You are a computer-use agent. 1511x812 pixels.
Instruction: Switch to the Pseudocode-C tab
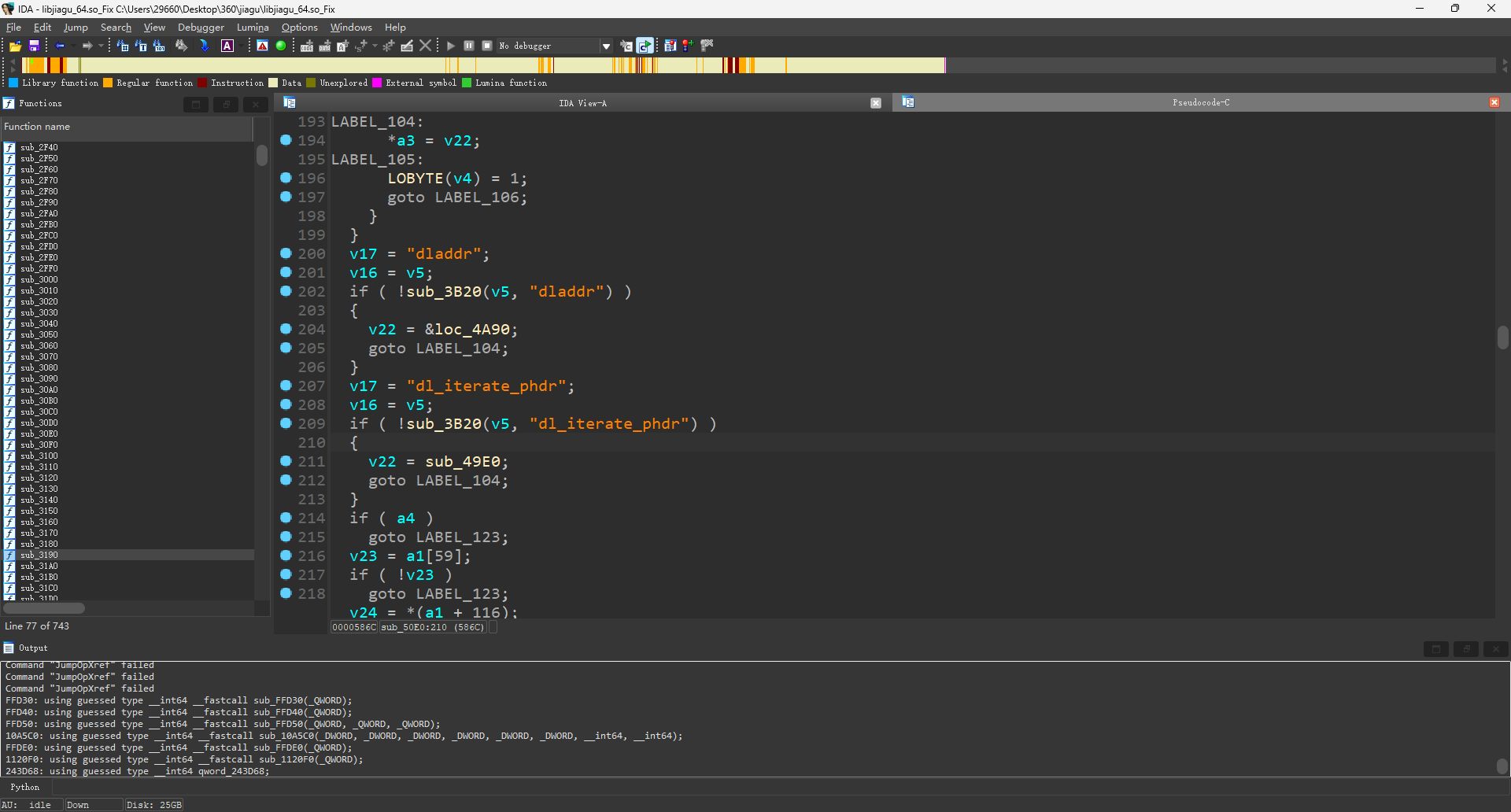coord(1201,102)
